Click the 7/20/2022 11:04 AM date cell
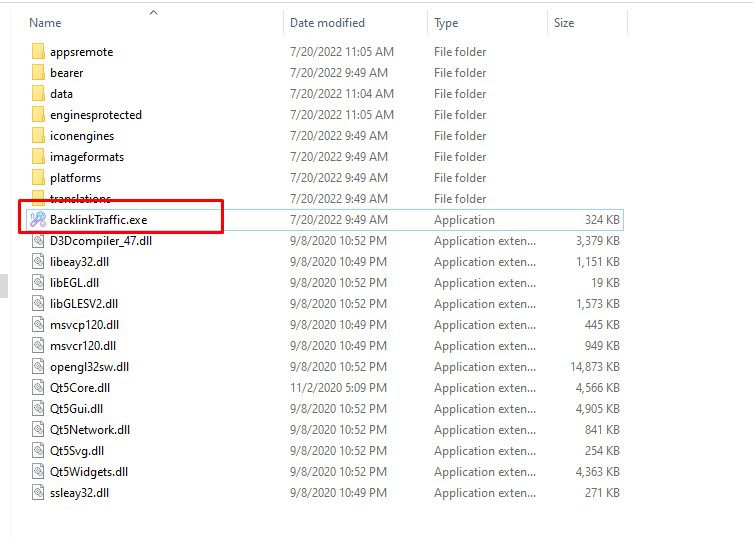The image size is (753, 538). click(x=342, y=94)
